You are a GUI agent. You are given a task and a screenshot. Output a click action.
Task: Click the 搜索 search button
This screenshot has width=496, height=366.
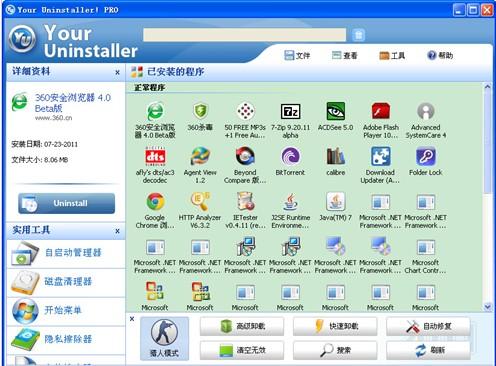coord(335,350)
